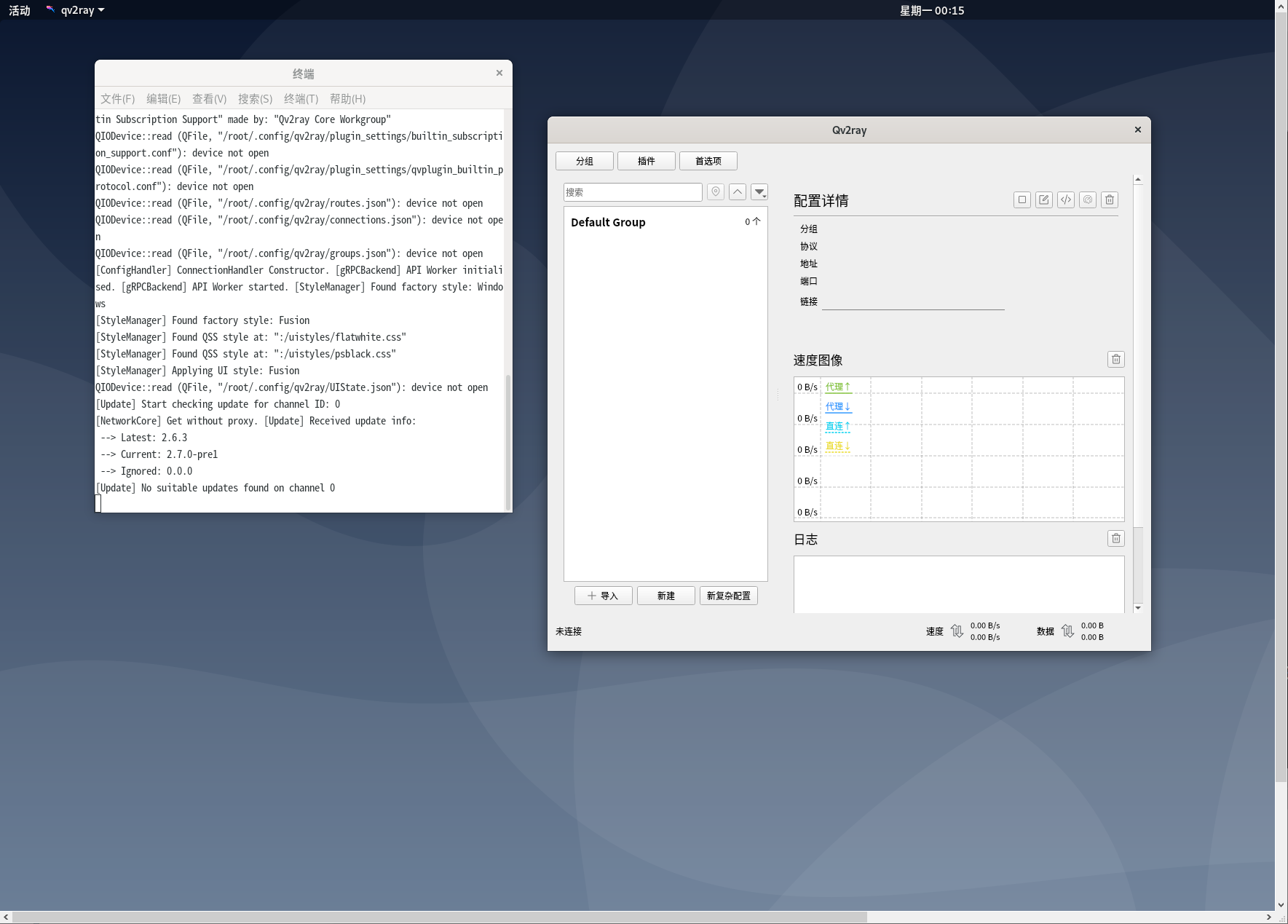Open the 插件 plugins button

(x=647, y=161)
